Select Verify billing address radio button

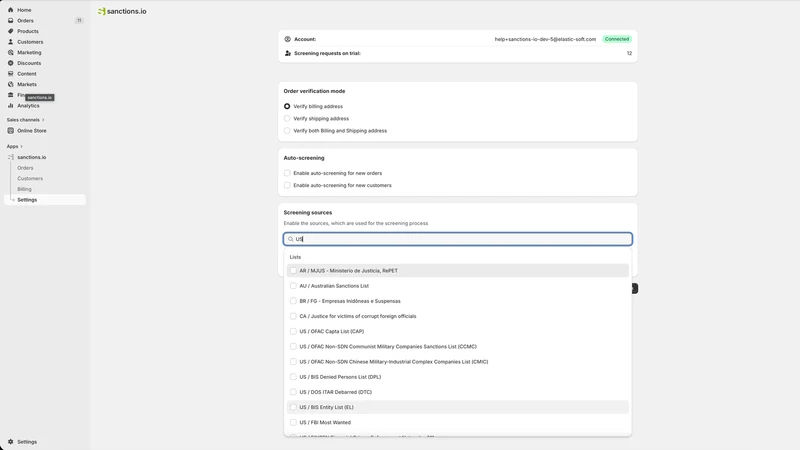(x=287, y=106)
